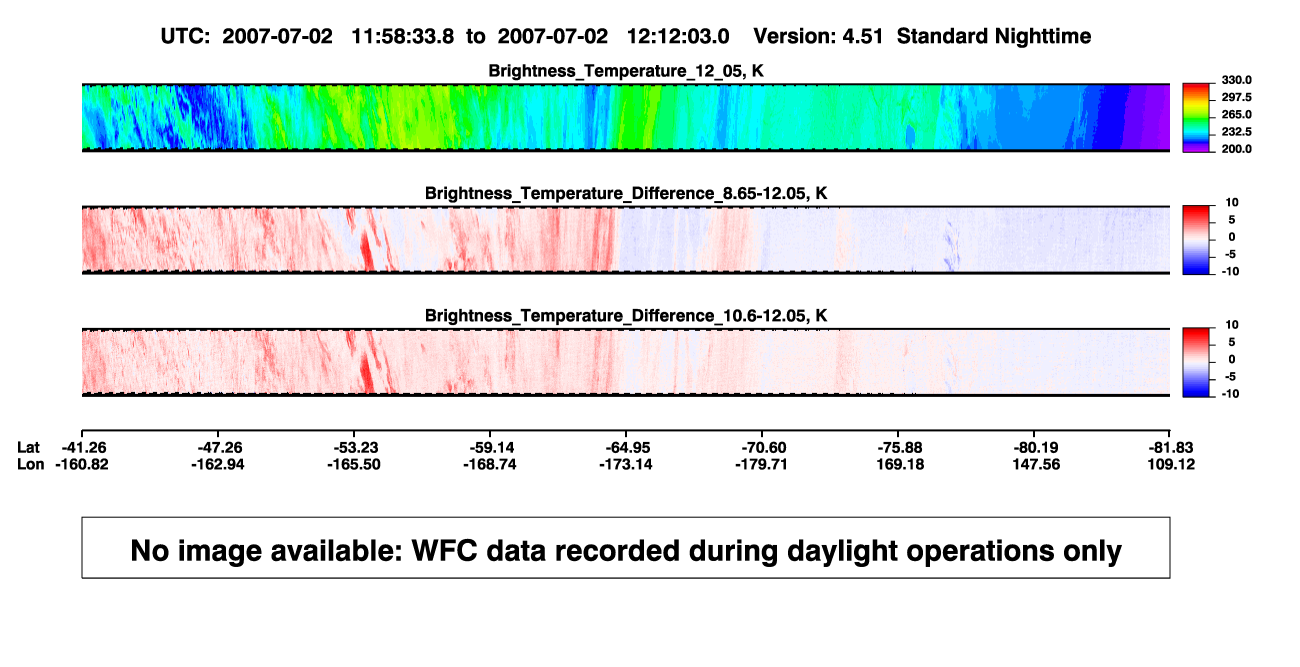1300x667 pixels.
Task: Click the longitude value 147.56
Action: click(1037, 464)
